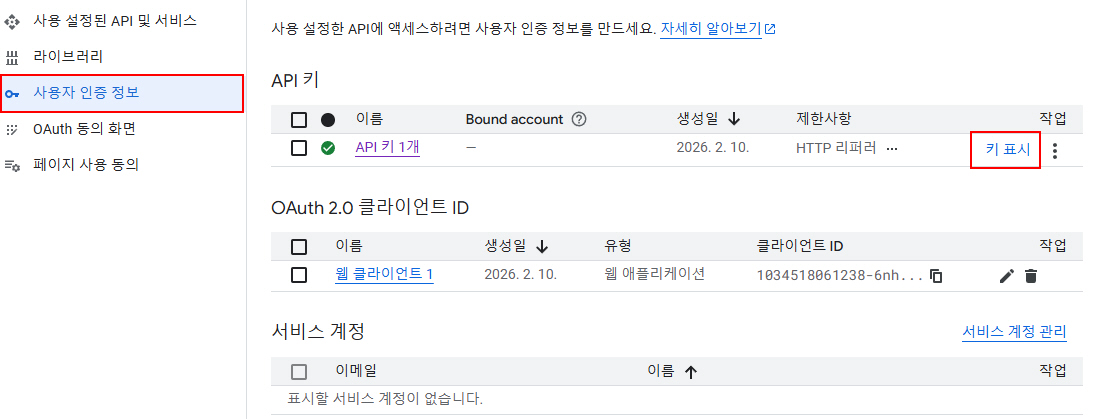Click the 라이브러리 sidebar icon

click(x=13, y=57)
